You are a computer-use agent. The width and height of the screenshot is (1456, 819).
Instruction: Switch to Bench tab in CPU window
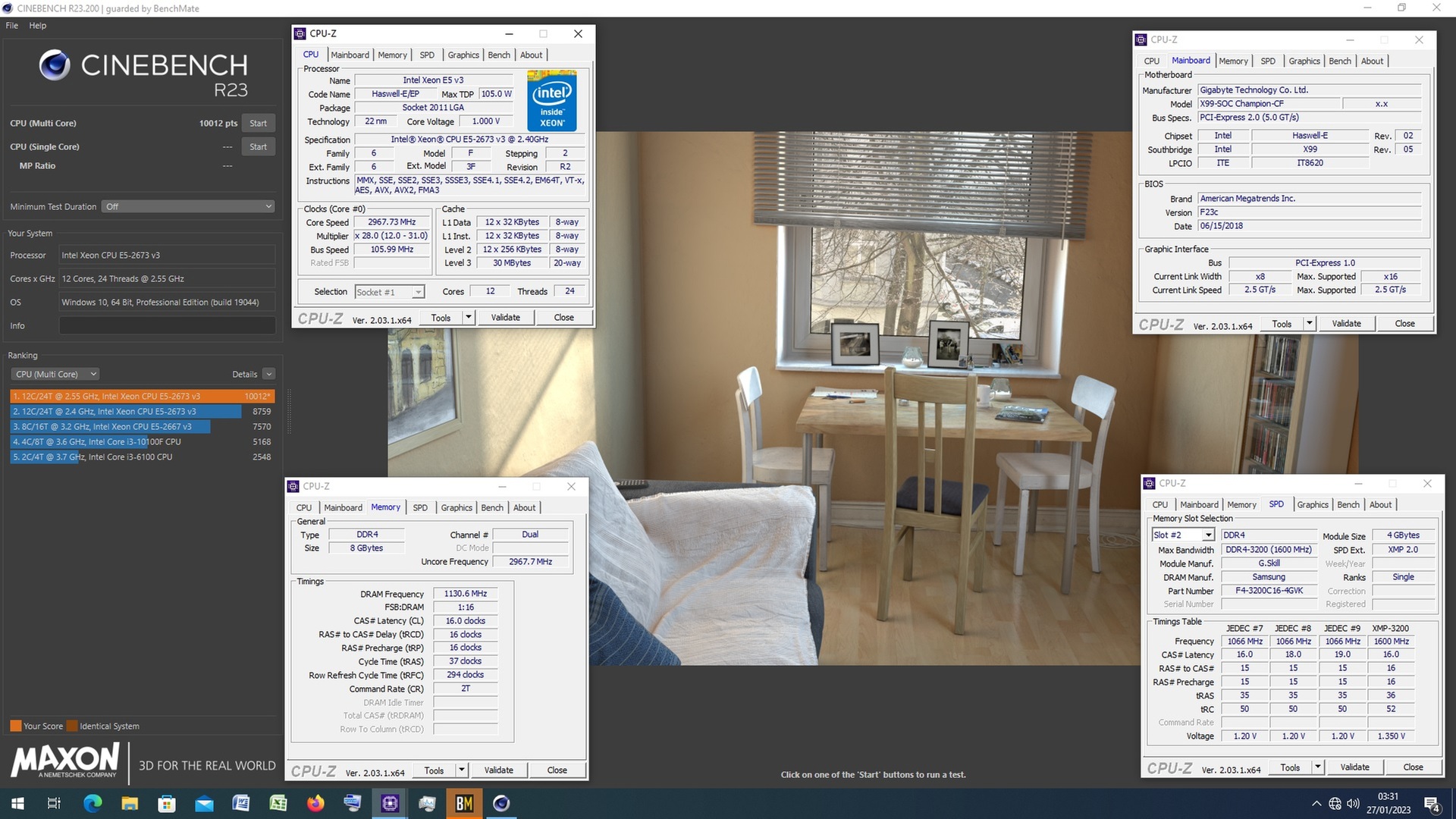tap(499, 55)
